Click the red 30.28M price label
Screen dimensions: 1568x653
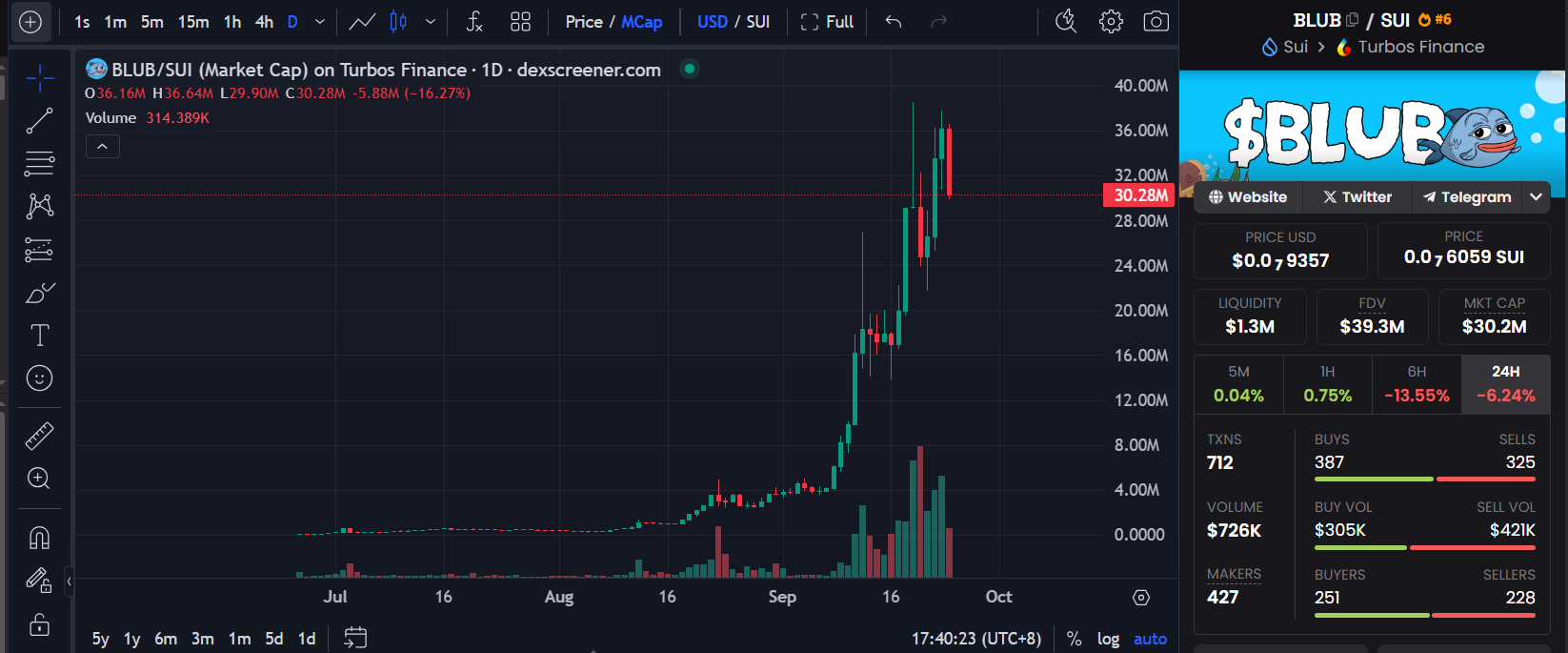1139,195
